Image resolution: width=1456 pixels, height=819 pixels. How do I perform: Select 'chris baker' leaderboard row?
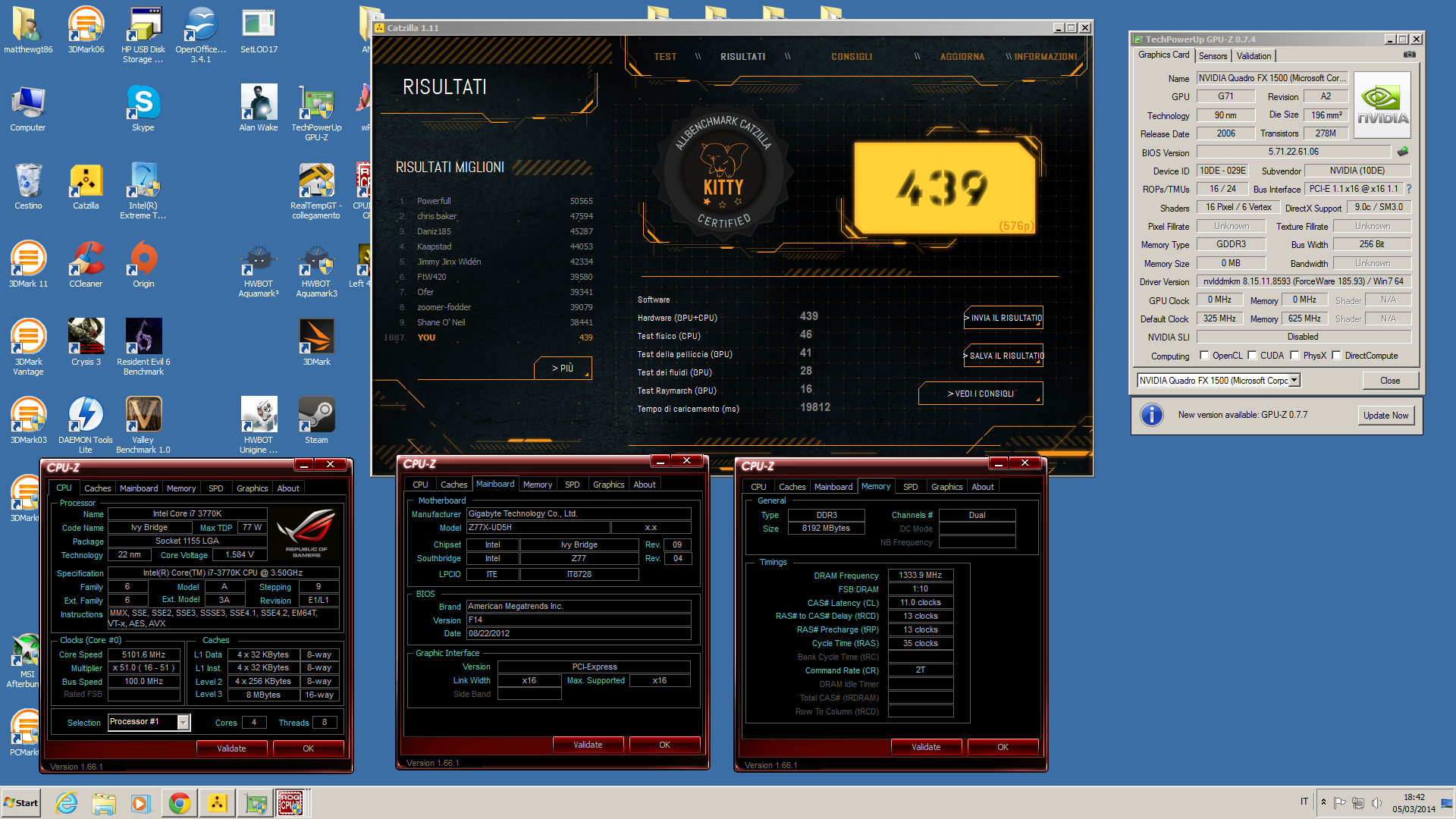tap(497, 216)
